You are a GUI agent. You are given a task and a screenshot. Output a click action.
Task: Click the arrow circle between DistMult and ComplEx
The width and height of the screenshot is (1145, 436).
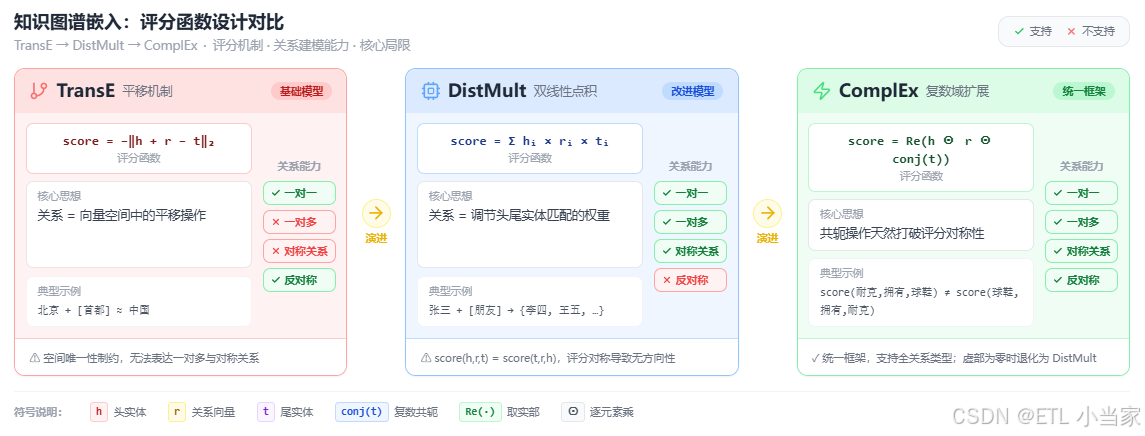(767, 213)
